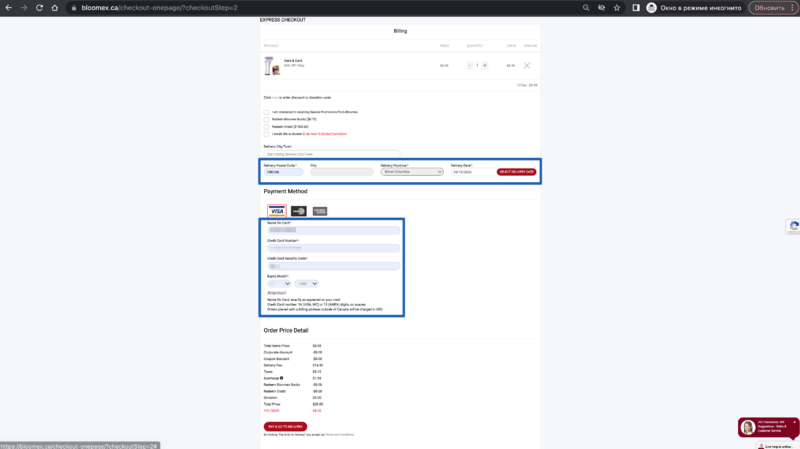
Task: Decrease quantity with the minus button
Action: click(x=470, y=65)
